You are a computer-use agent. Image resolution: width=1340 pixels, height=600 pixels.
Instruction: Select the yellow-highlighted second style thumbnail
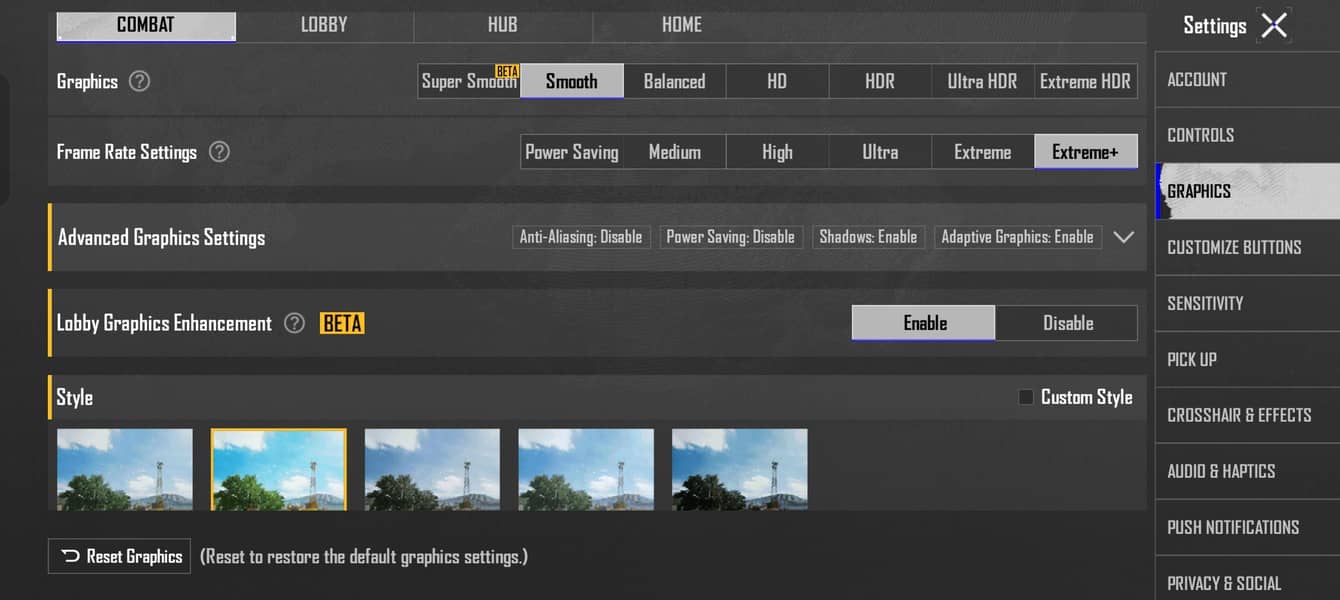point(279,469)
